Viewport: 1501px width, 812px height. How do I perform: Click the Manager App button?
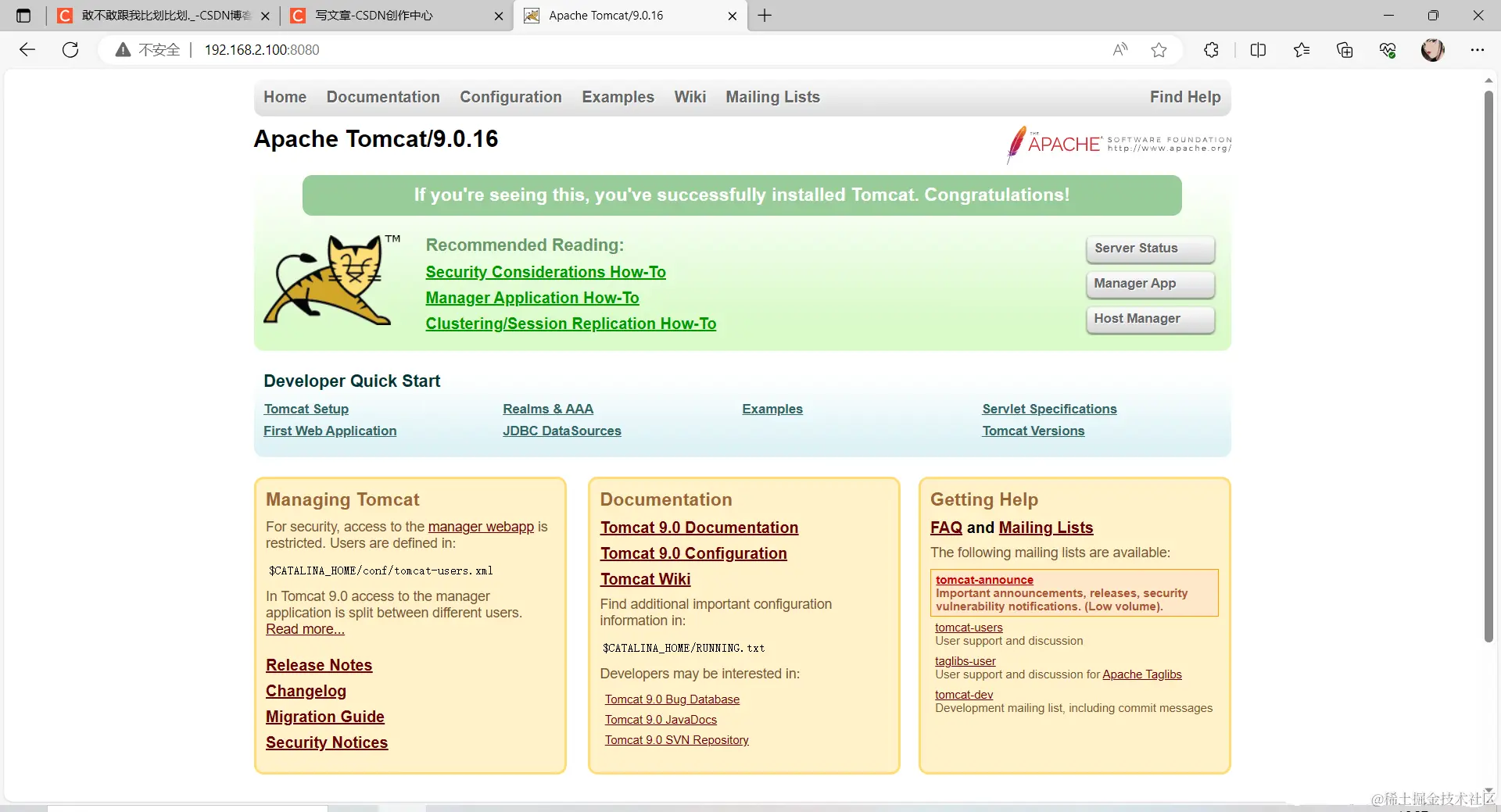[x=1150, y=284]
